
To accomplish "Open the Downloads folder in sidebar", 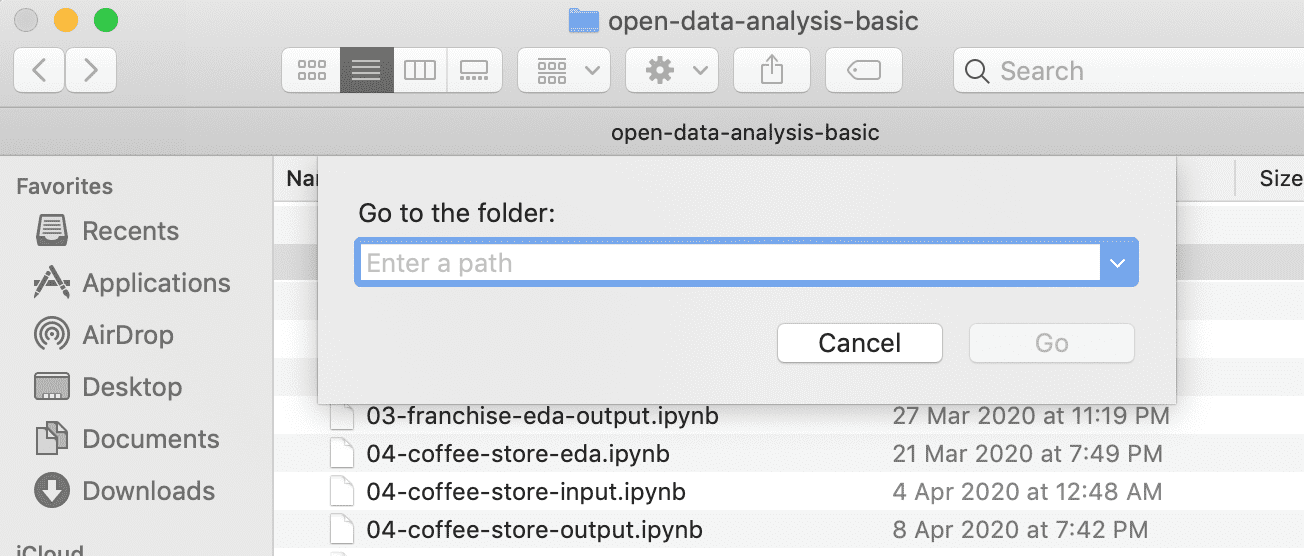I will point(148,491).
